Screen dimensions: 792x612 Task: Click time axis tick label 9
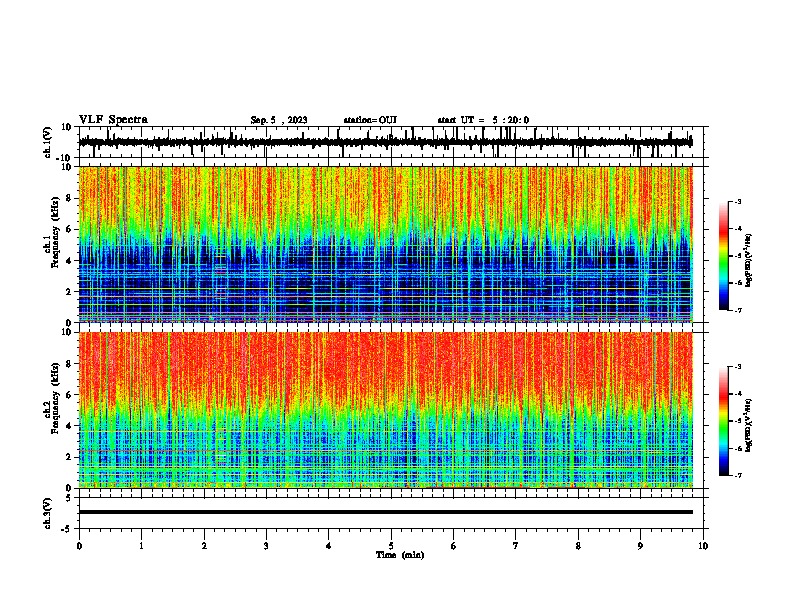point(640,546)
